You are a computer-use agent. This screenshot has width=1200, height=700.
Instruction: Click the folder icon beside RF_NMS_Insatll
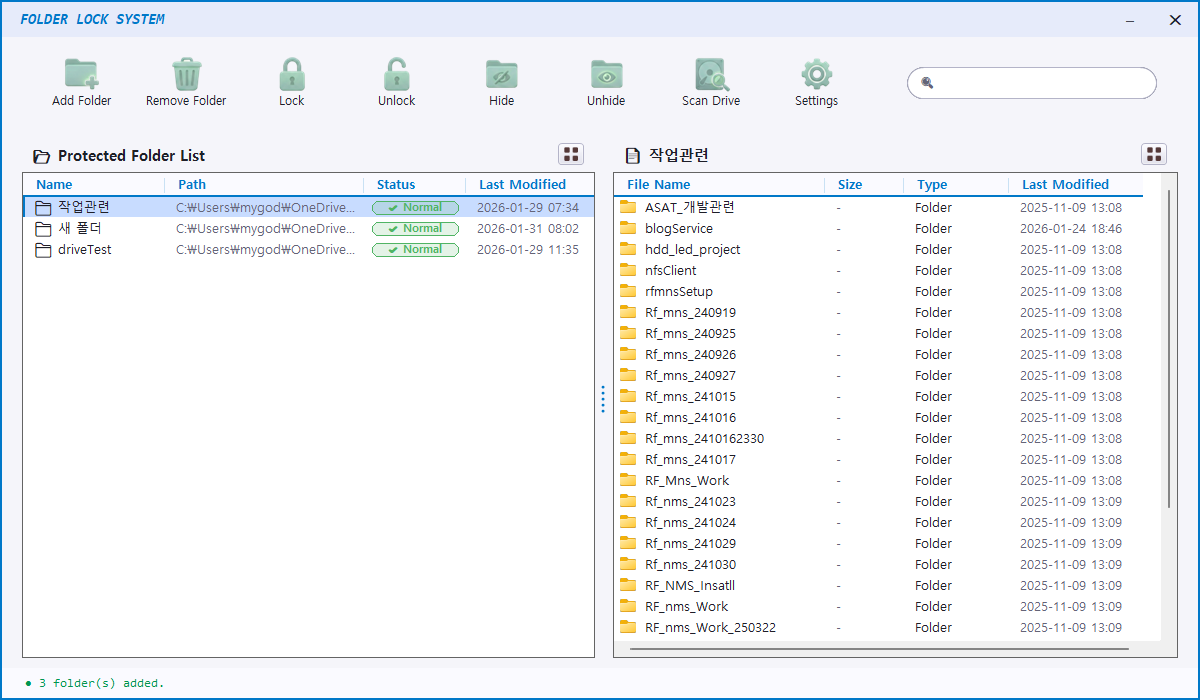pos(628,585)
